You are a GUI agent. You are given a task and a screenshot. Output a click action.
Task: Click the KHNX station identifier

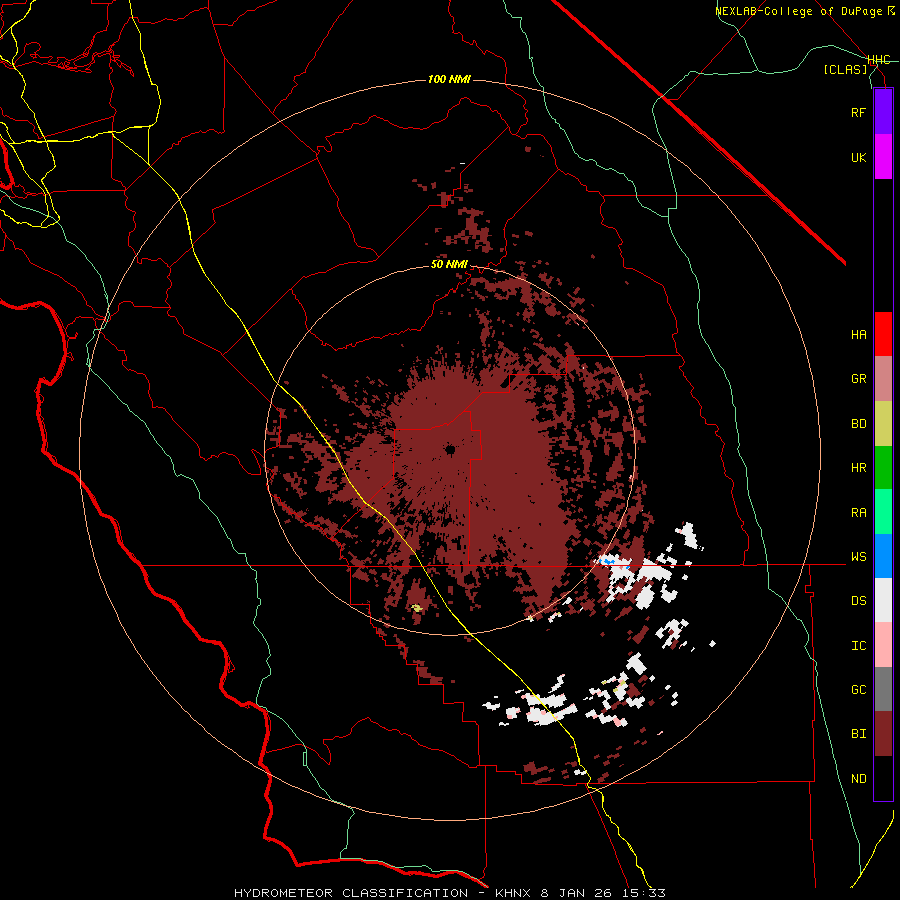(x=515, y=893)
